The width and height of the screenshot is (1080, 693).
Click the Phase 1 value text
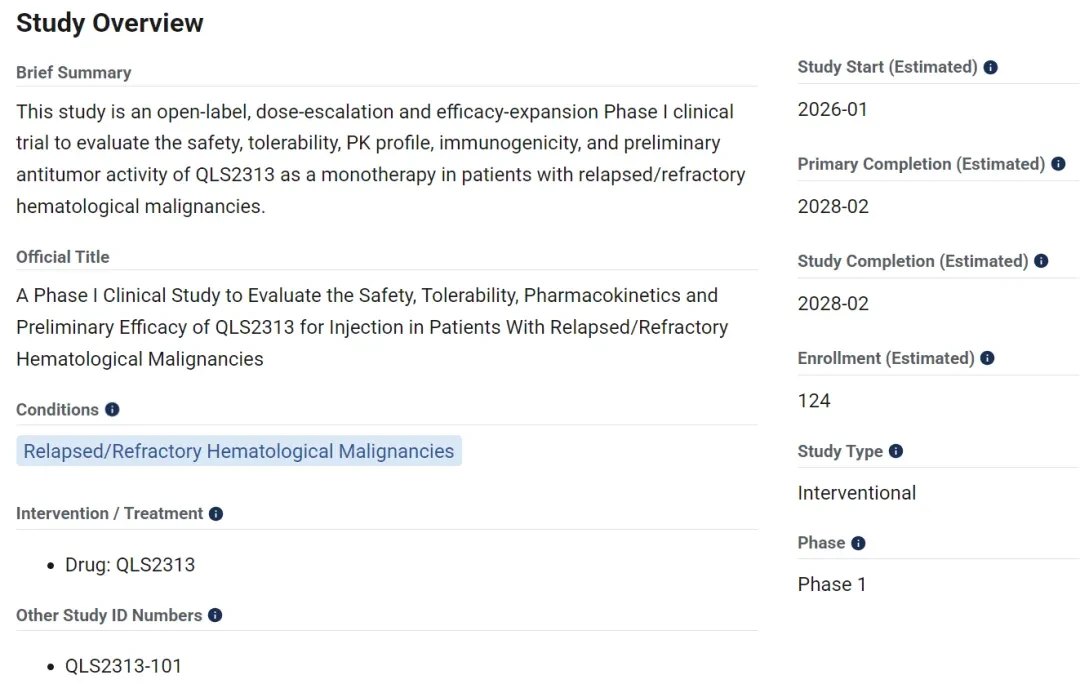pyautogui.click(x=832, y=585)
